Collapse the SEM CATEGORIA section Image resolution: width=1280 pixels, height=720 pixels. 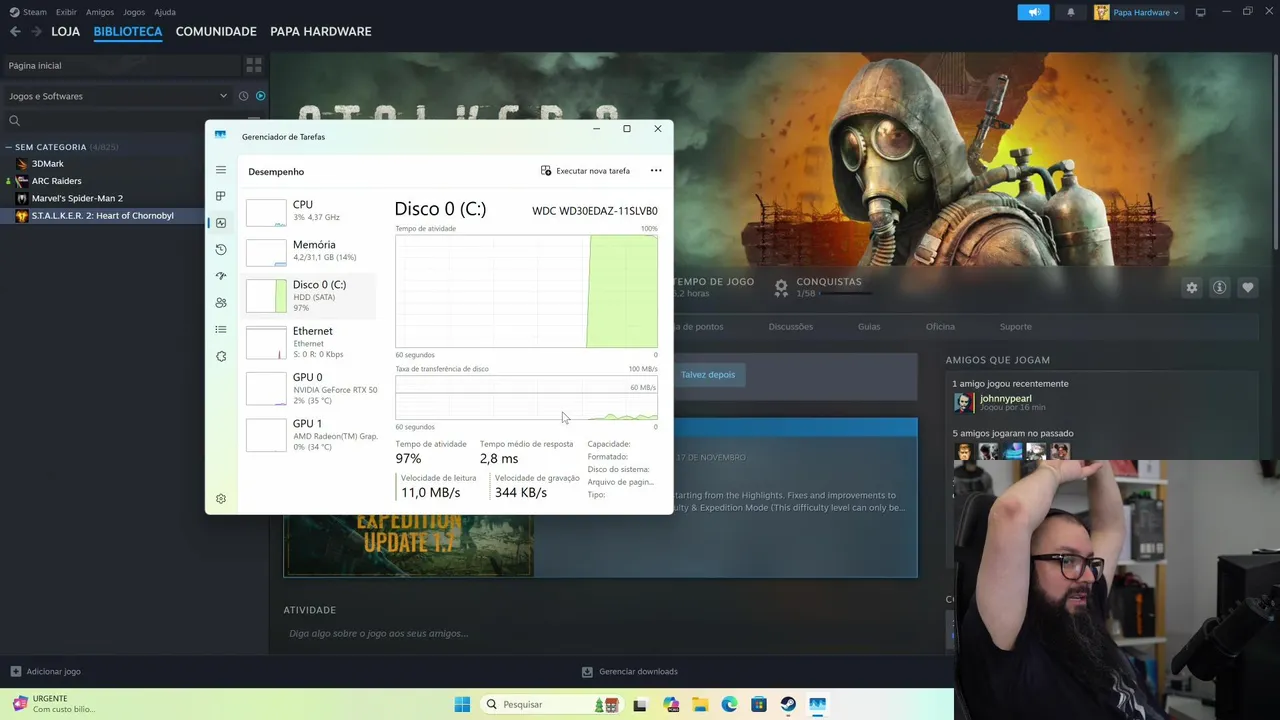pyautogui.click(x=10, y=147)
